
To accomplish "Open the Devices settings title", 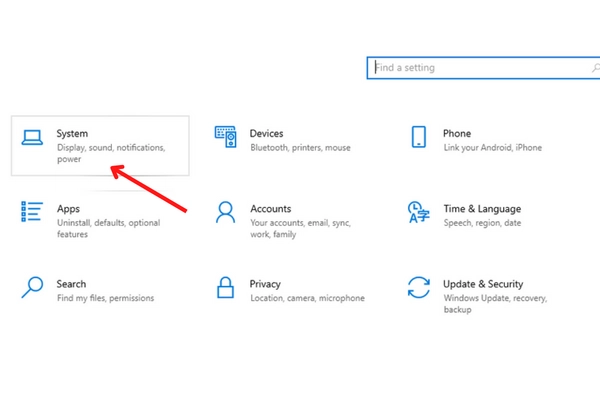I will point(266,133).
